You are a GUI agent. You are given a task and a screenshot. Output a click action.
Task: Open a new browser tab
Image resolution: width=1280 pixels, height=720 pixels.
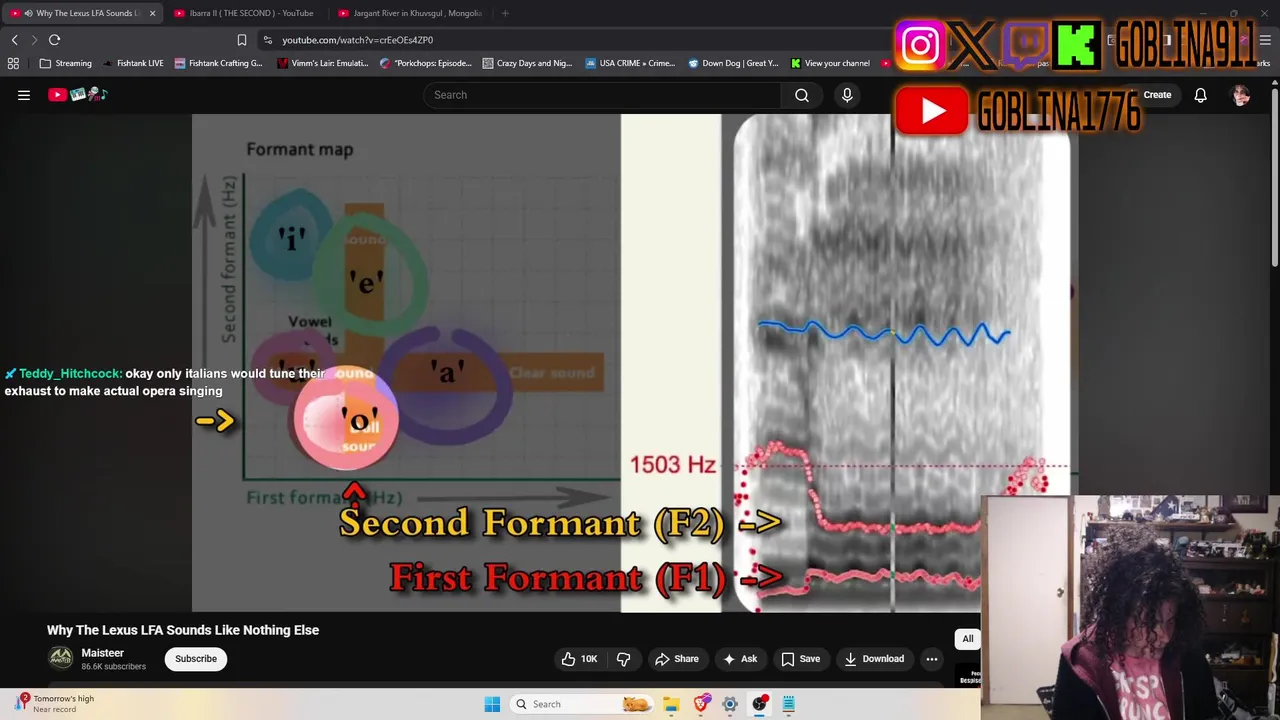505,13
